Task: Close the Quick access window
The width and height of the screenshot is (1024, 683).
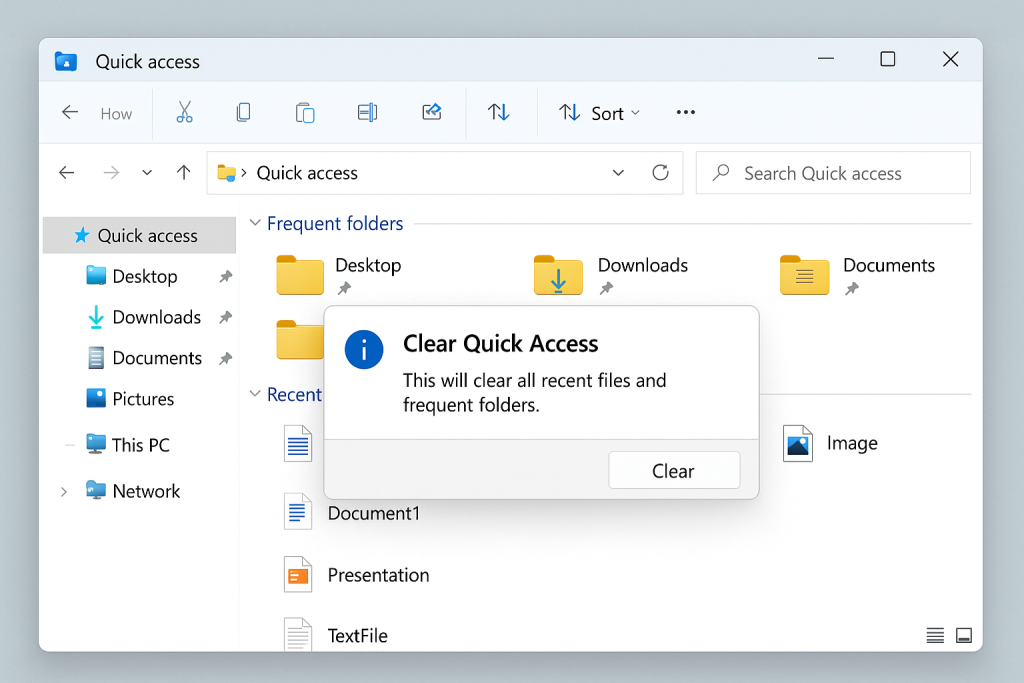Action: point(951,59)
